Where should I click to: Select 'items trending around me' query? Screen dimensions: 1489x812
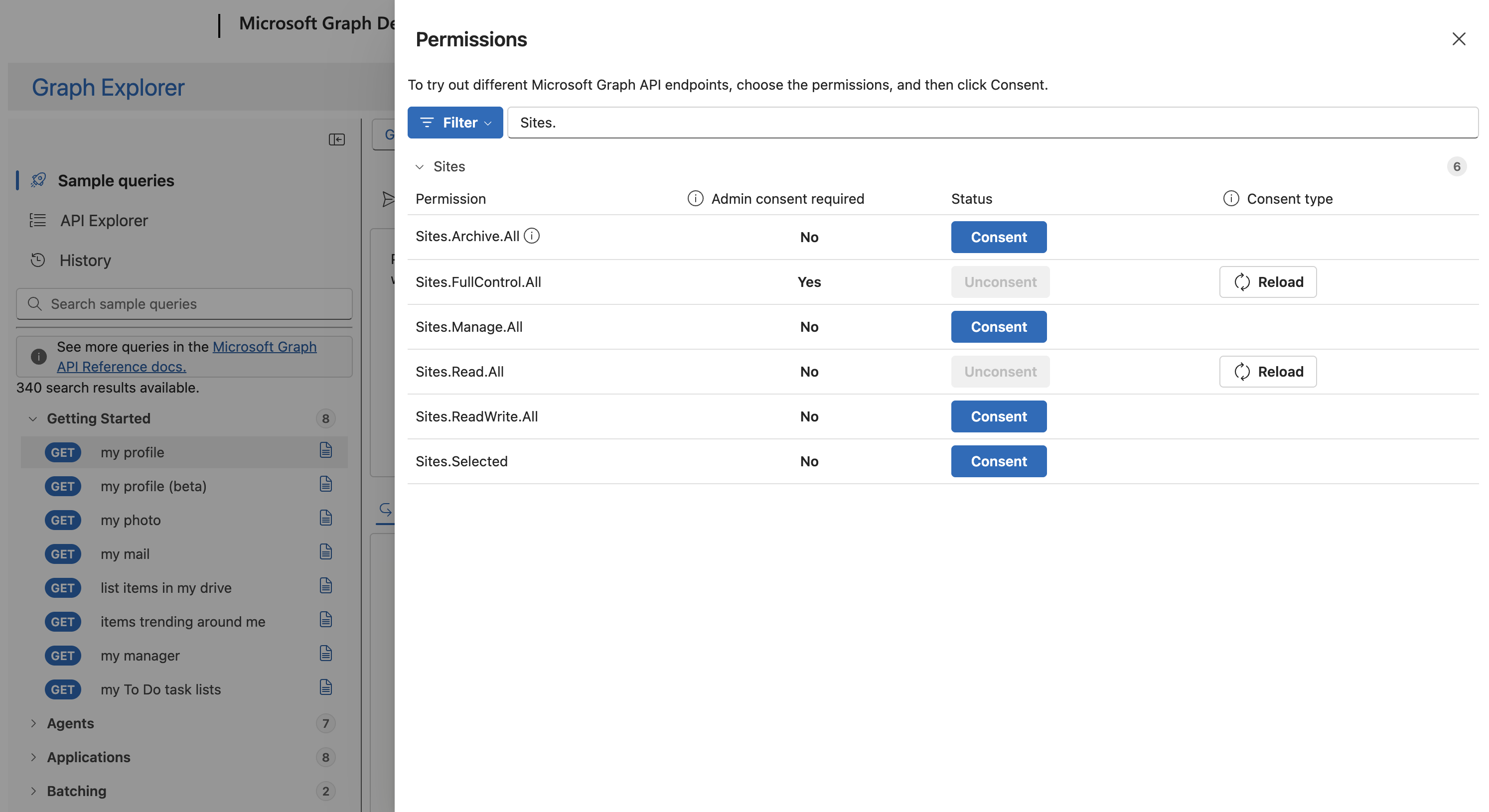pos(184,622)
